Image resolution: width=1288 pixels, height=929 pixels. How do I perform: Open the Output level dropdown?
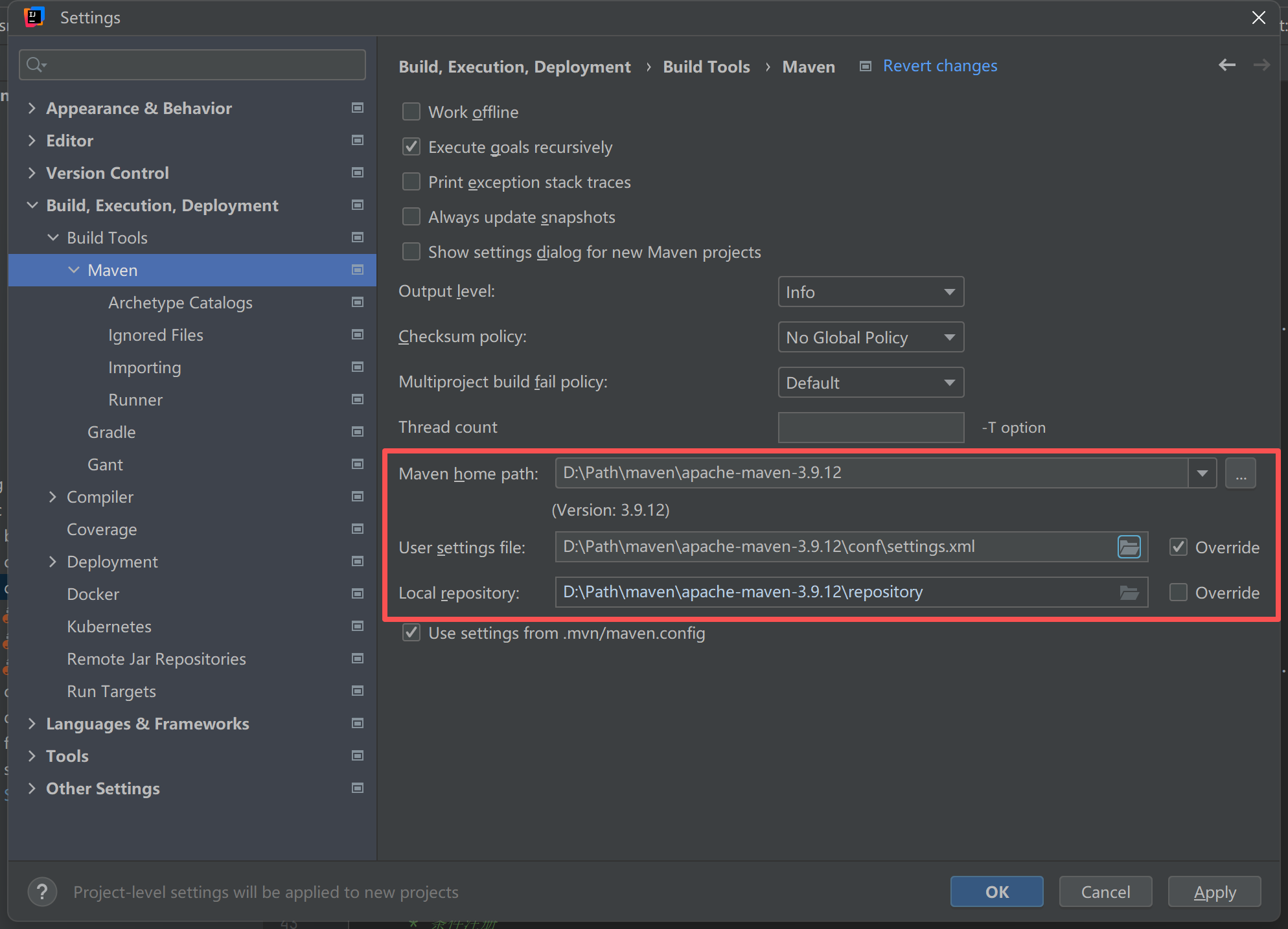tap(870, 292)
